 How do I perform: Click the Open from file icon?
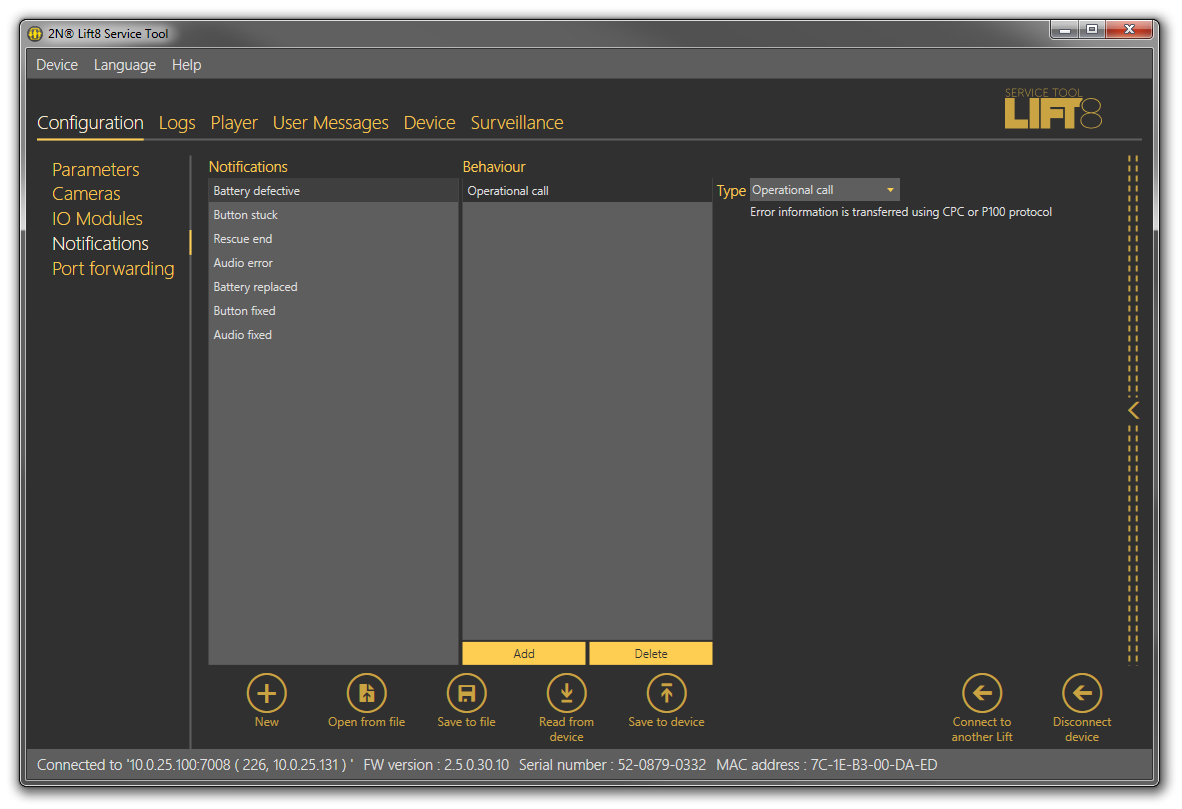pos(366,693)
